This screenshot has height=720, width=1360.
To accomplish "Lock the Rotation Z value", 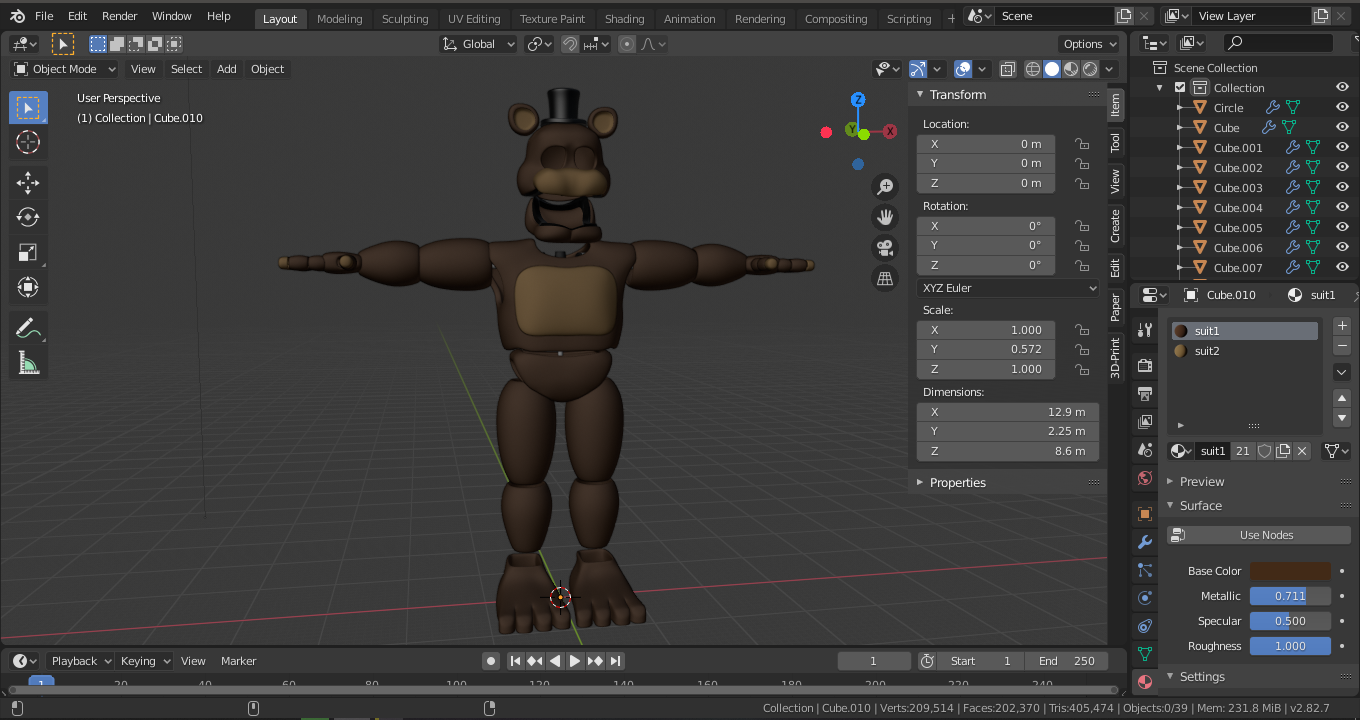I will pos(1082,265).
